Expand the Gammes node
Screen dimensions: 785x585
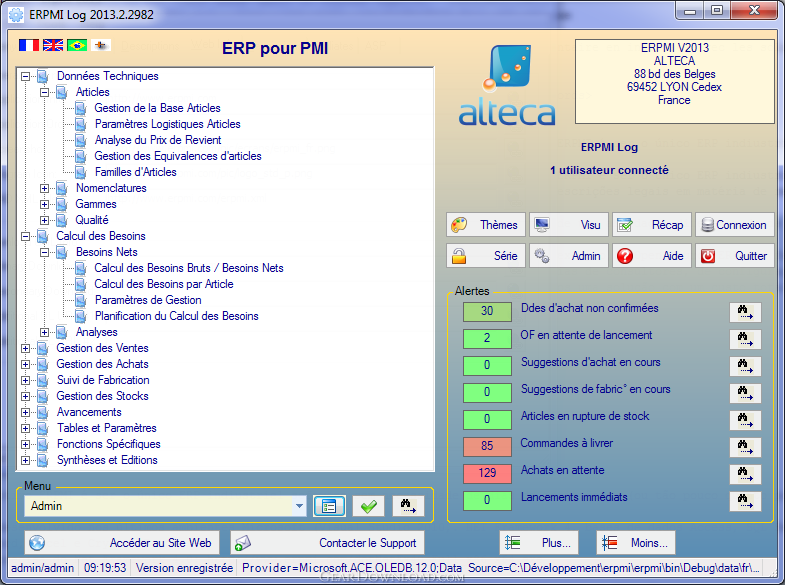coord(45,205)
